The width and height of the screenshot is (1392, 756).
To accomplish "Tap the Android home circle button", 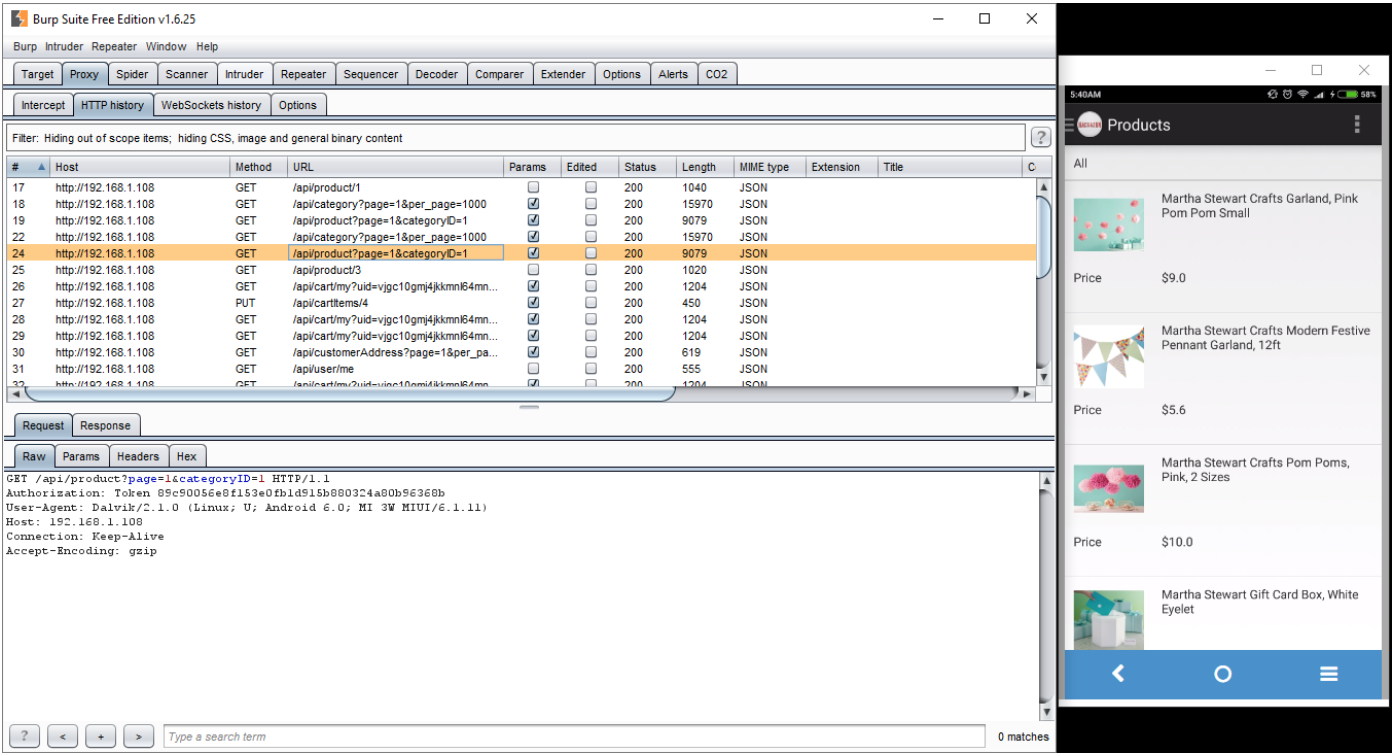I will 1223,674.
